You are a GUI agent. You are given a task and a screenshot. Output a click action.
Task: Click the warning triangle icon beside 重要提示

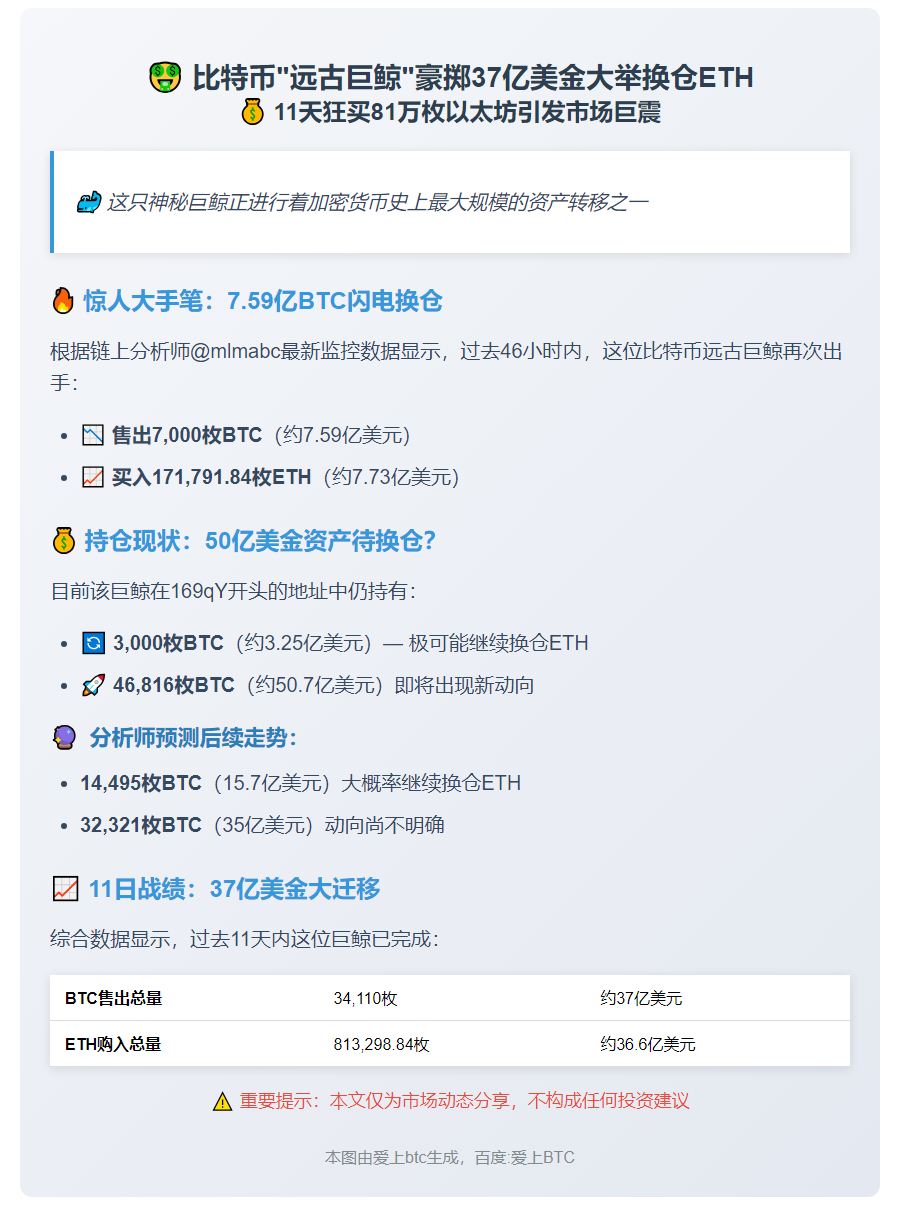coord(222,1102)
